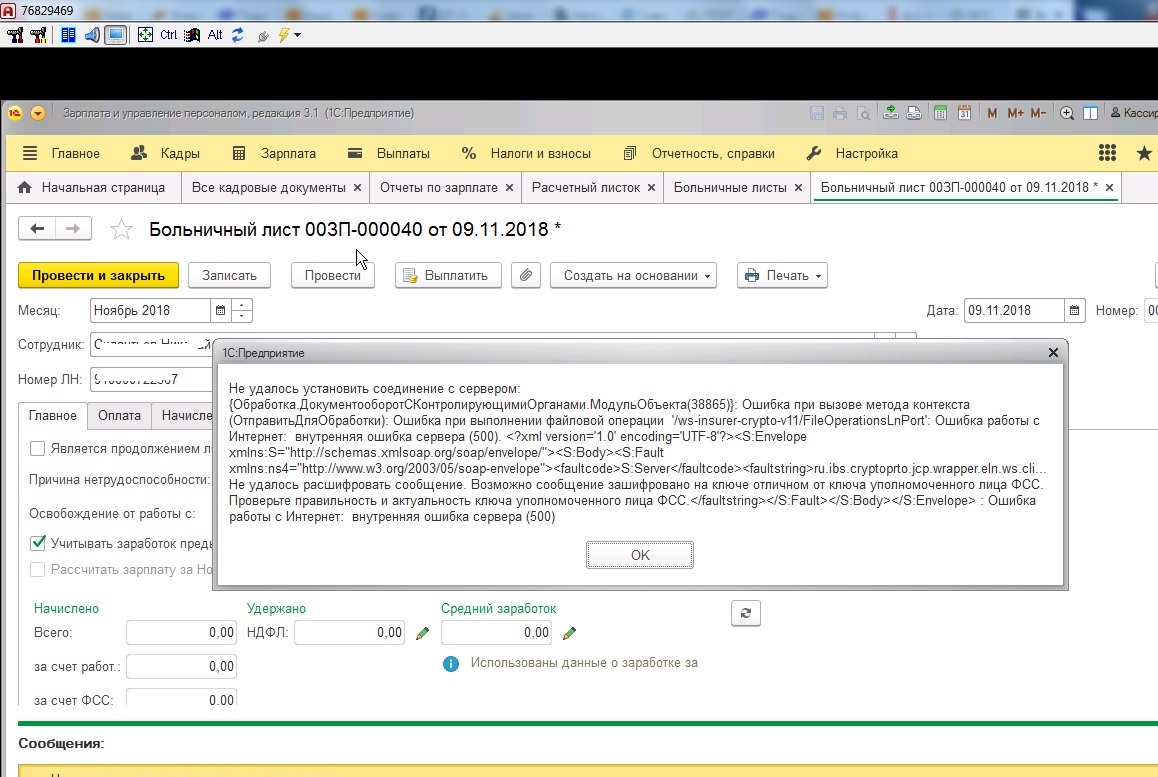Send Windows key via flag icon
Image resolution: width=1158 pixels, height=777 pixels.
pos(192,35)
